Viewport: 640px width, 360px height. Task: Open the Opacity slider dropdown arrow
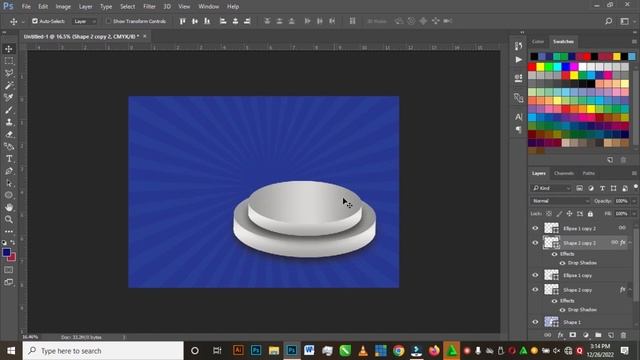coord(634,201)
